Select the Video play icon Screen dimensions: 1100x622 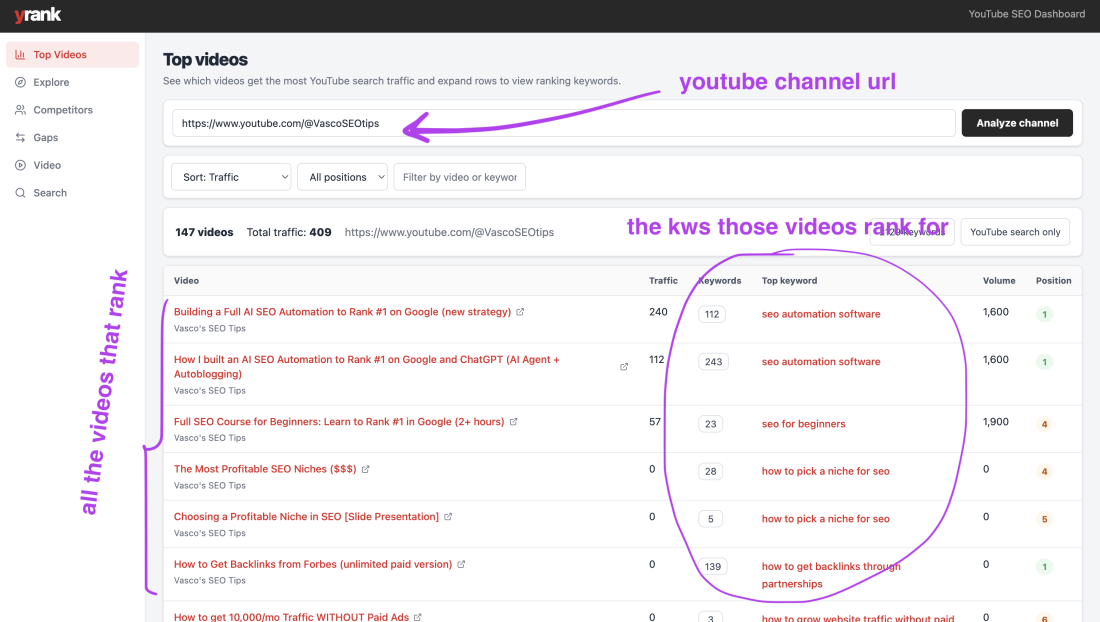[x=22, y=165]
